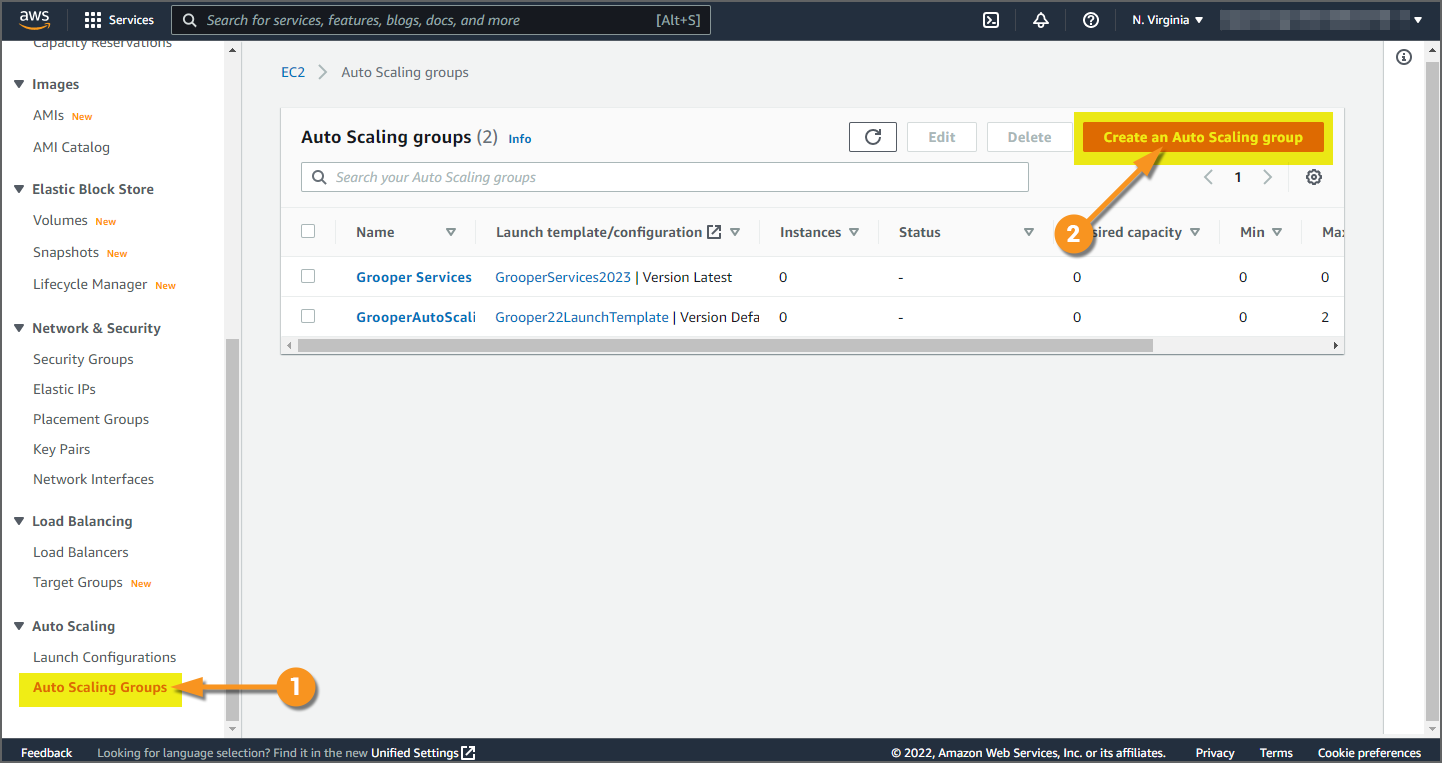Image resolution: width=1442 pixels, height=763 pixels.
Task: Open the GrooperAutoScali group link
Action: click(416, 317)
